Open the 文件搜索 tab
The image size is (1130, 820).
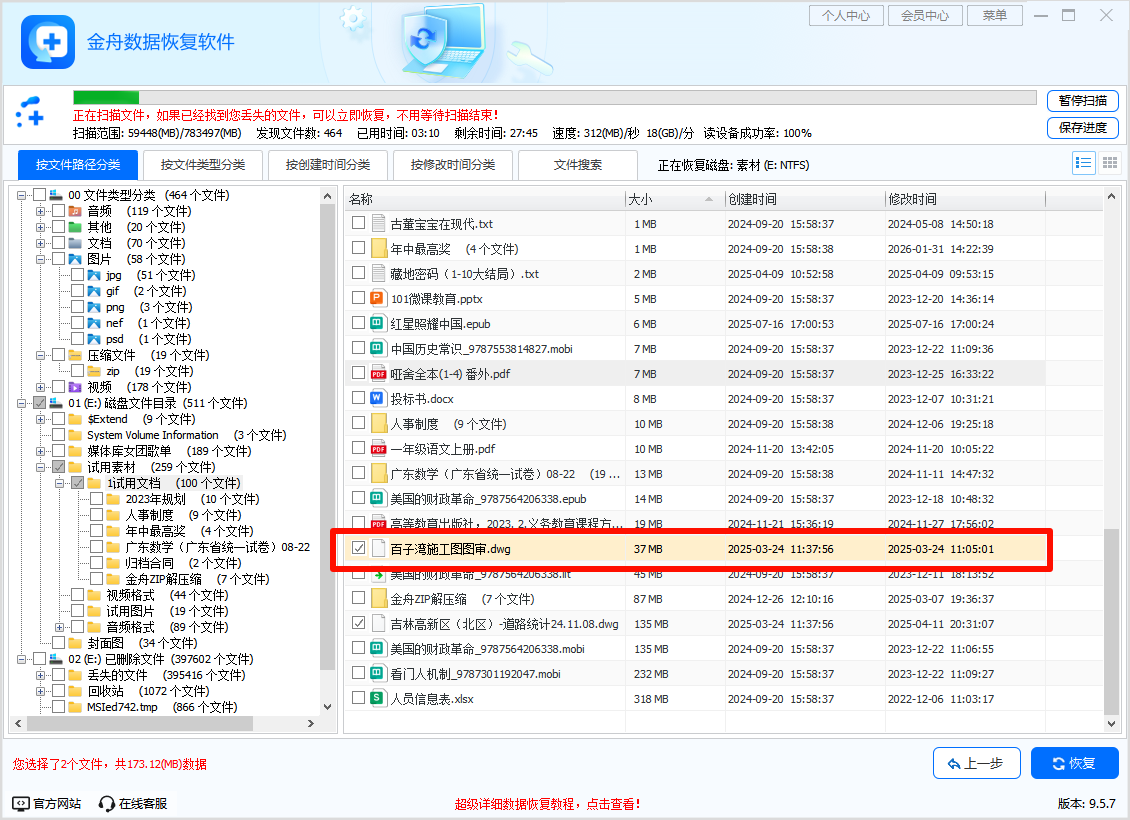click(x=578, y=165)
